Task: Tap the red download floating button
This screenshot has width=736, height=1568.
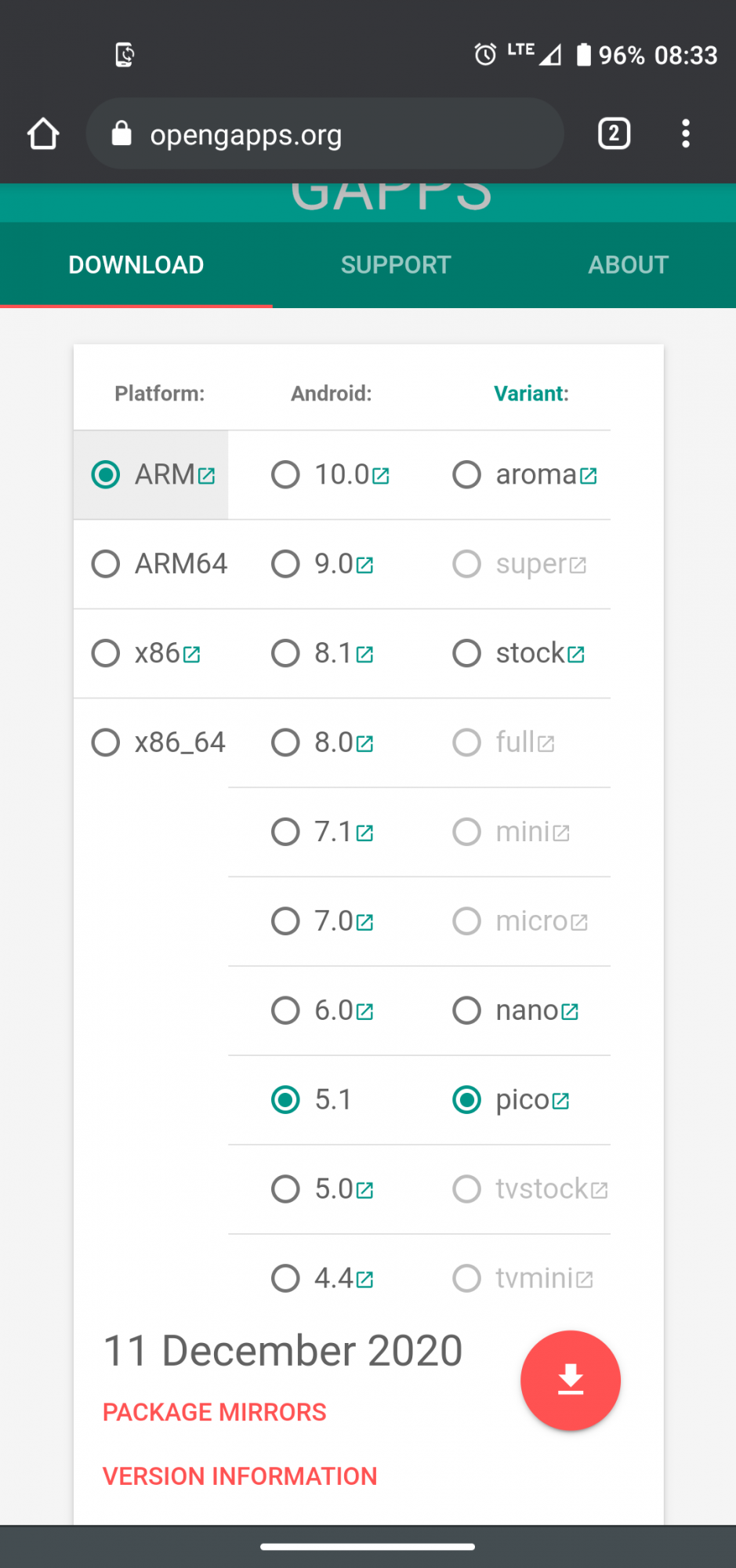Action: (570, 1380)
